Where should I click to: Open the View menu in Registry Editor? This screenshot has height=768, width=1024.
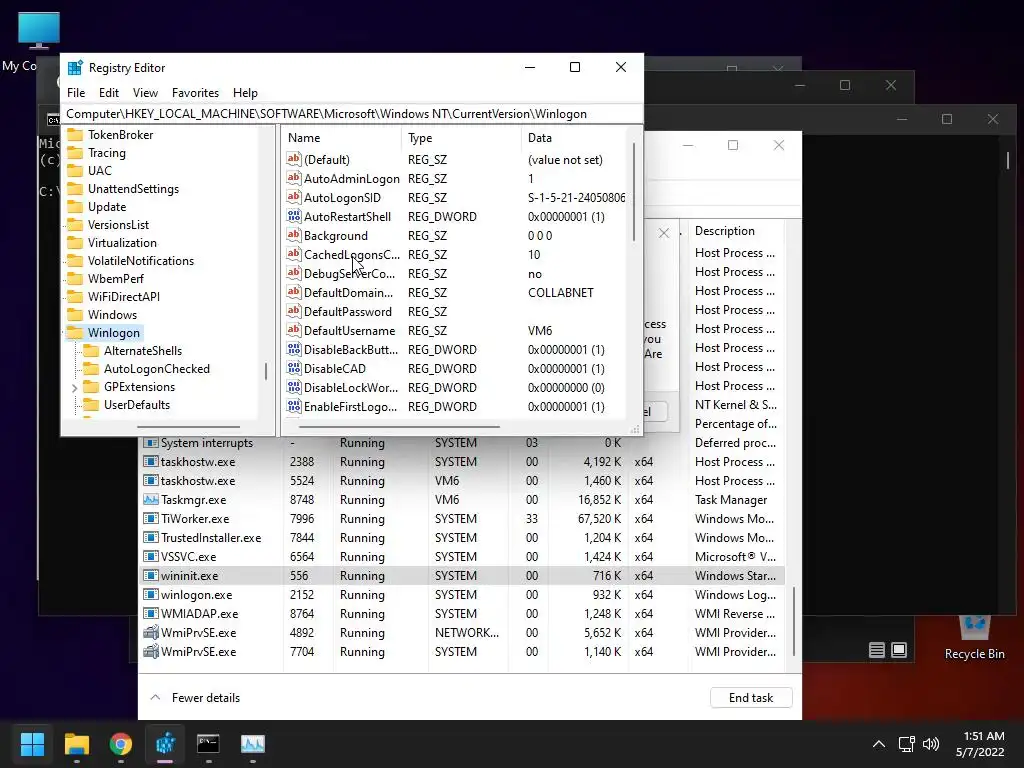point(145,93)
